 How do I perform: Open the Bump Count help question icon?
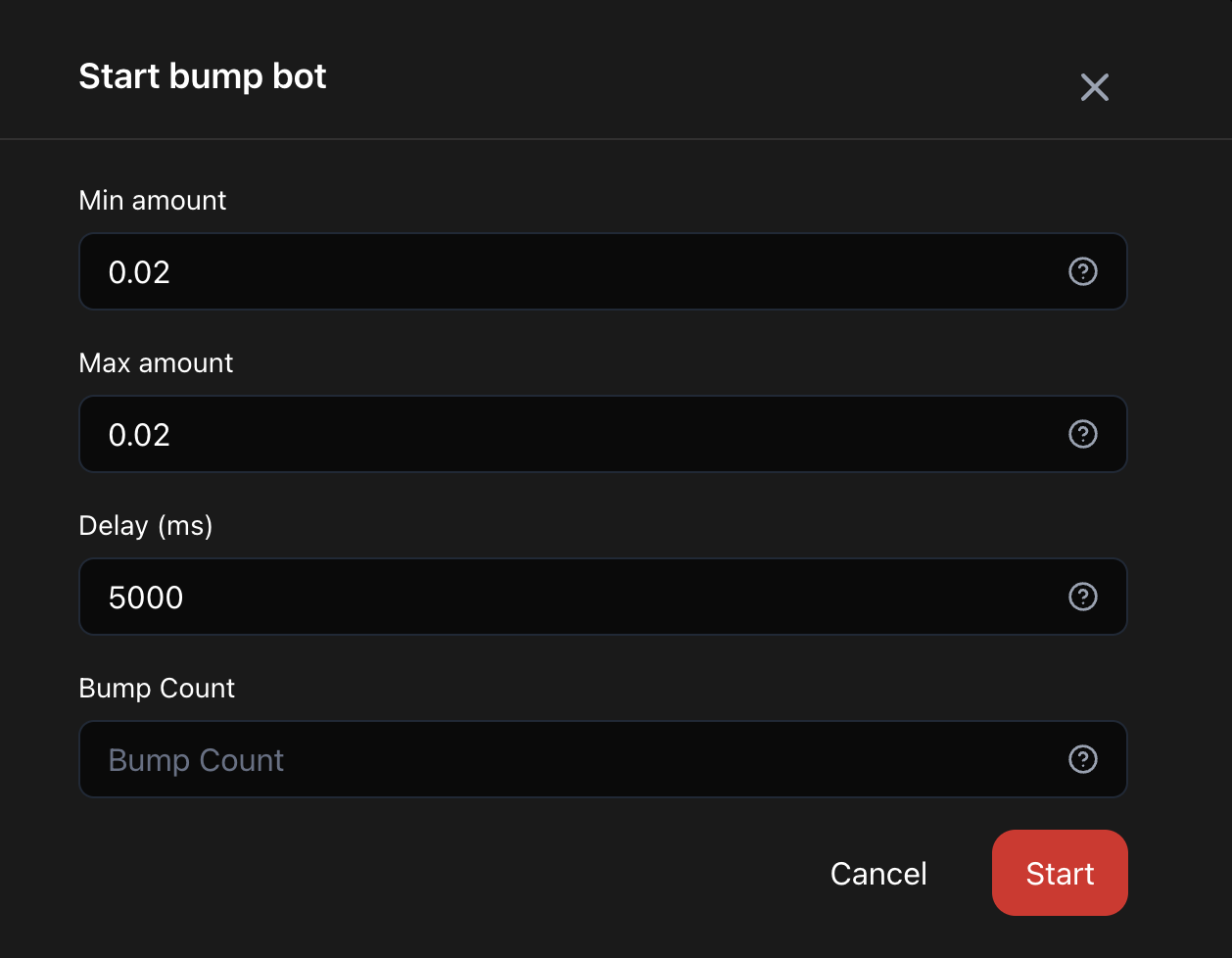[1082, 759]
